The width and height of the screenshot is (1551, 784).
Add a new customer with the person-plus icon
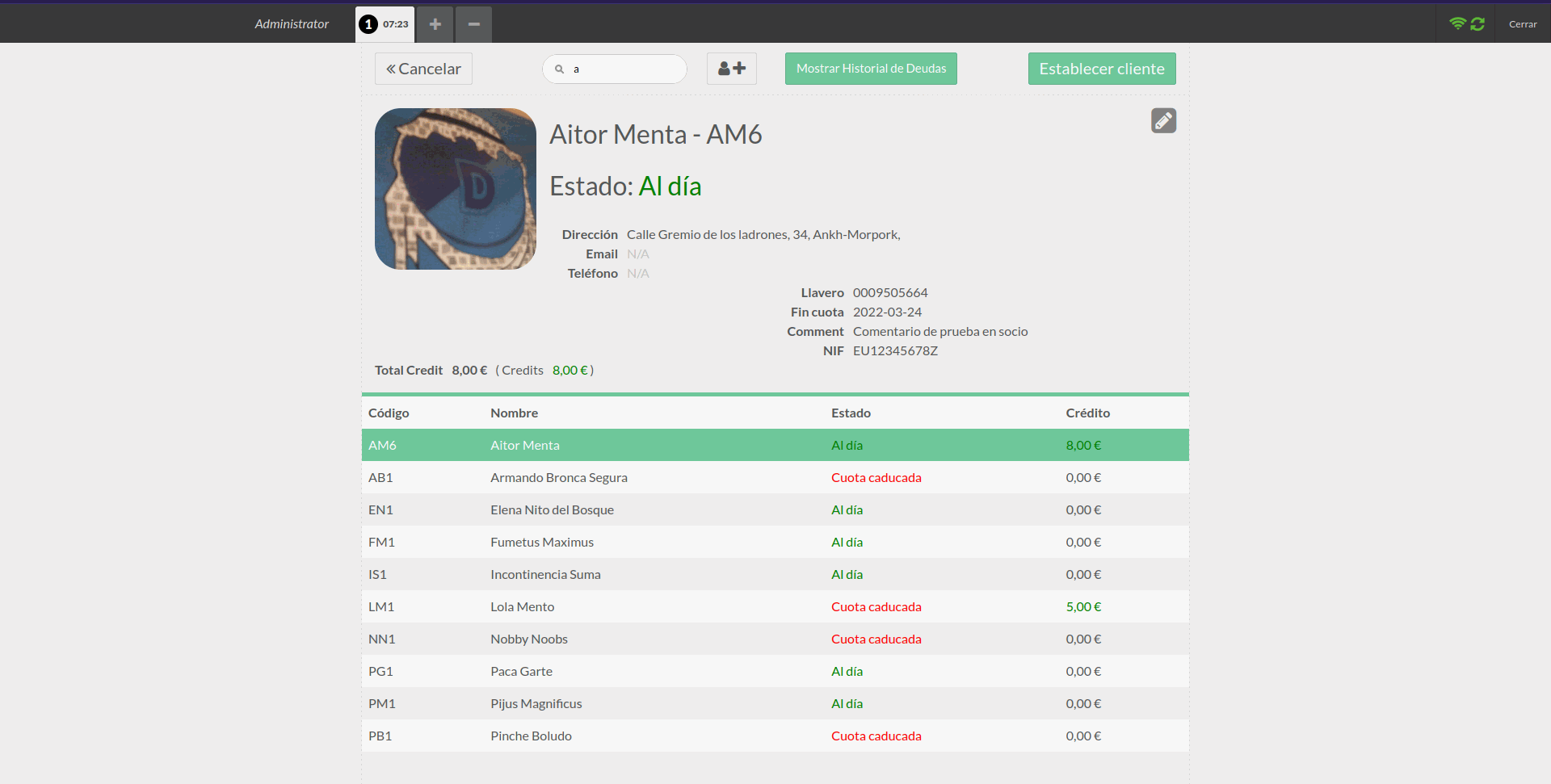732,69
